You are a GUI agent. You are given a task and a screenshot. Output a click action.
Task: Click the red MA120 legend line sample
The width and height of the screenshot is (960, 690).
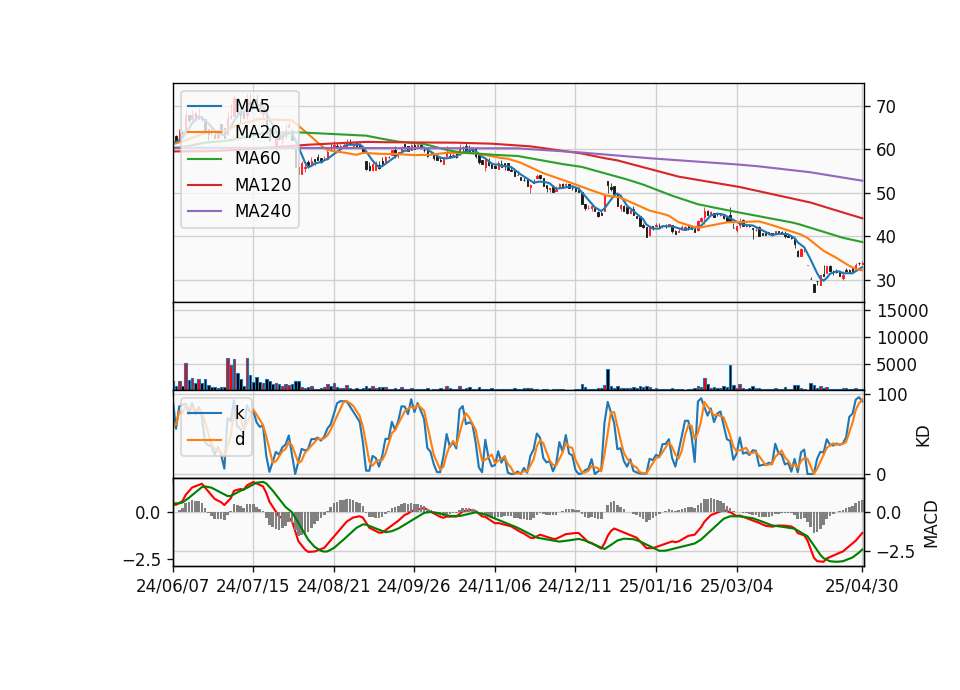pyautogui.click(x=204, y=185)
